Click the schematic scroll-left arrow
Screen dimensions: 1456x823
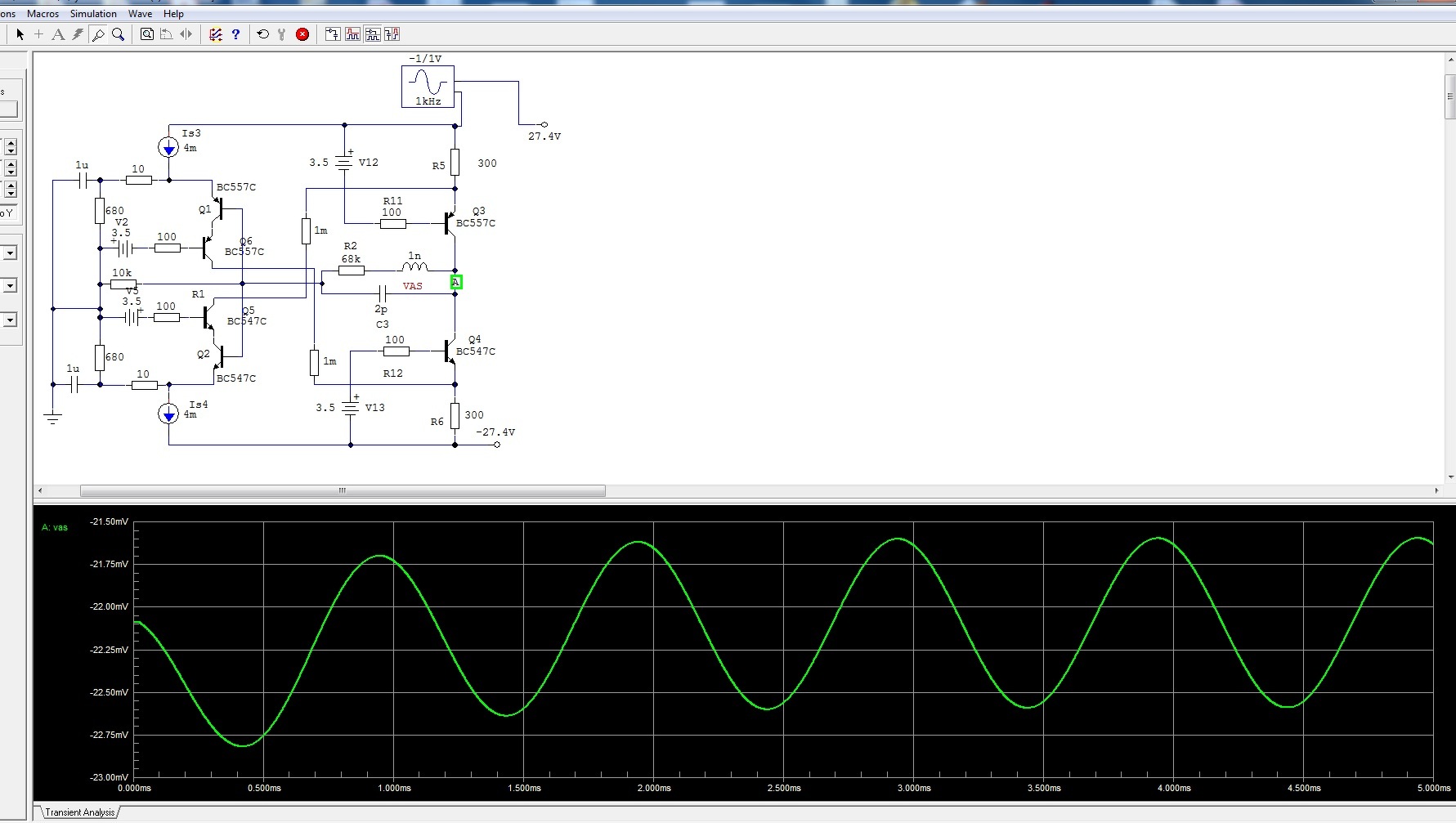click(41, 490)
